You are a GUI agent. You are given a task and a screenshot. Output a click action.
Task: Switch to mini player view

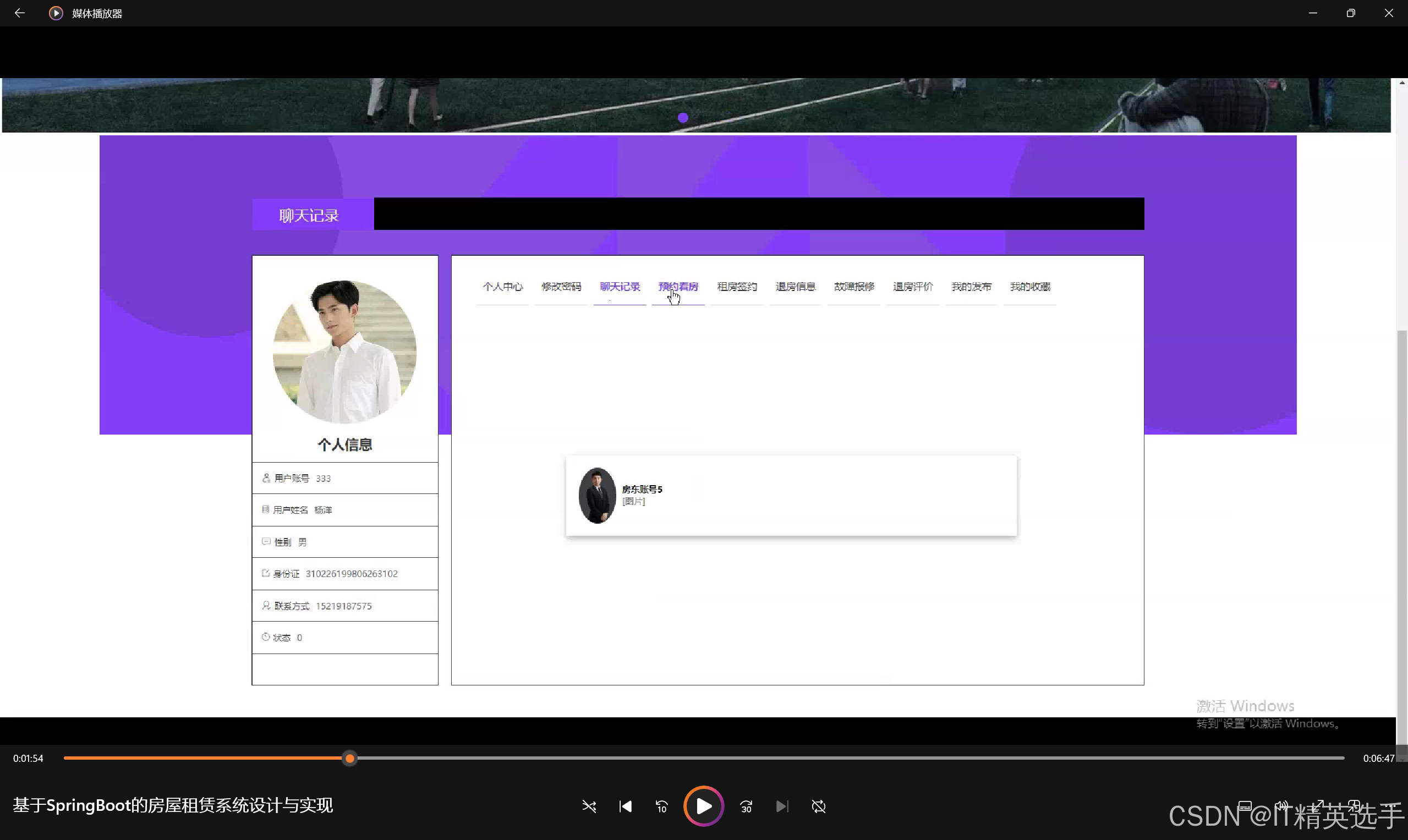[x=1354, y=805]
